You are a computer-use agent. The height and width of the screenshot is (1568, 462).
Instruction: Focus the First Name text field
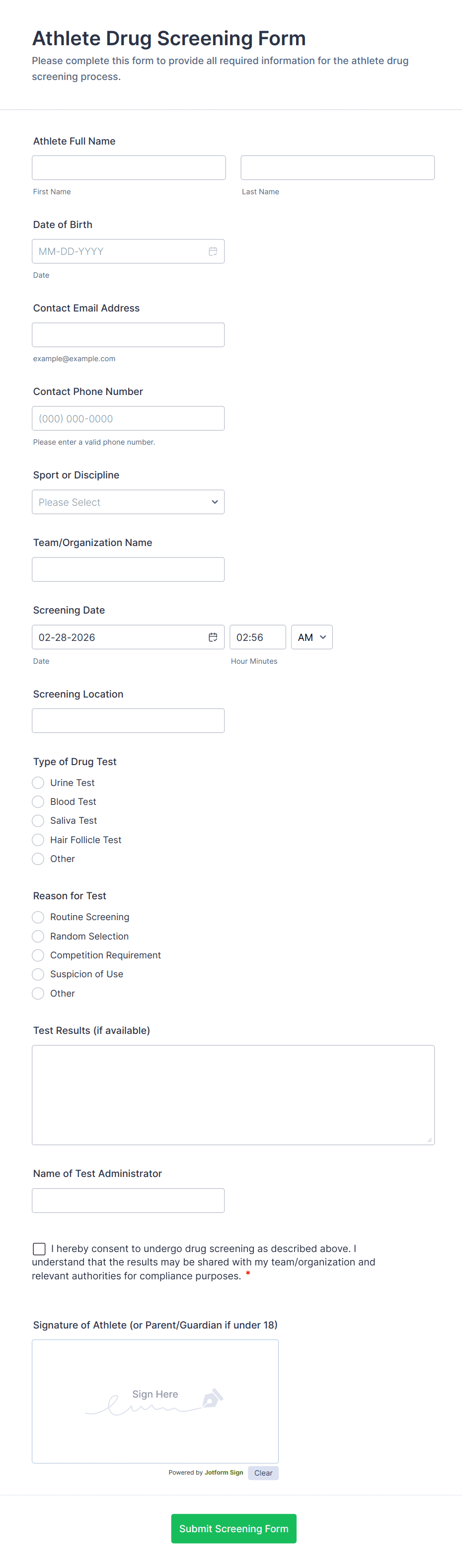(x=129, y=168)
